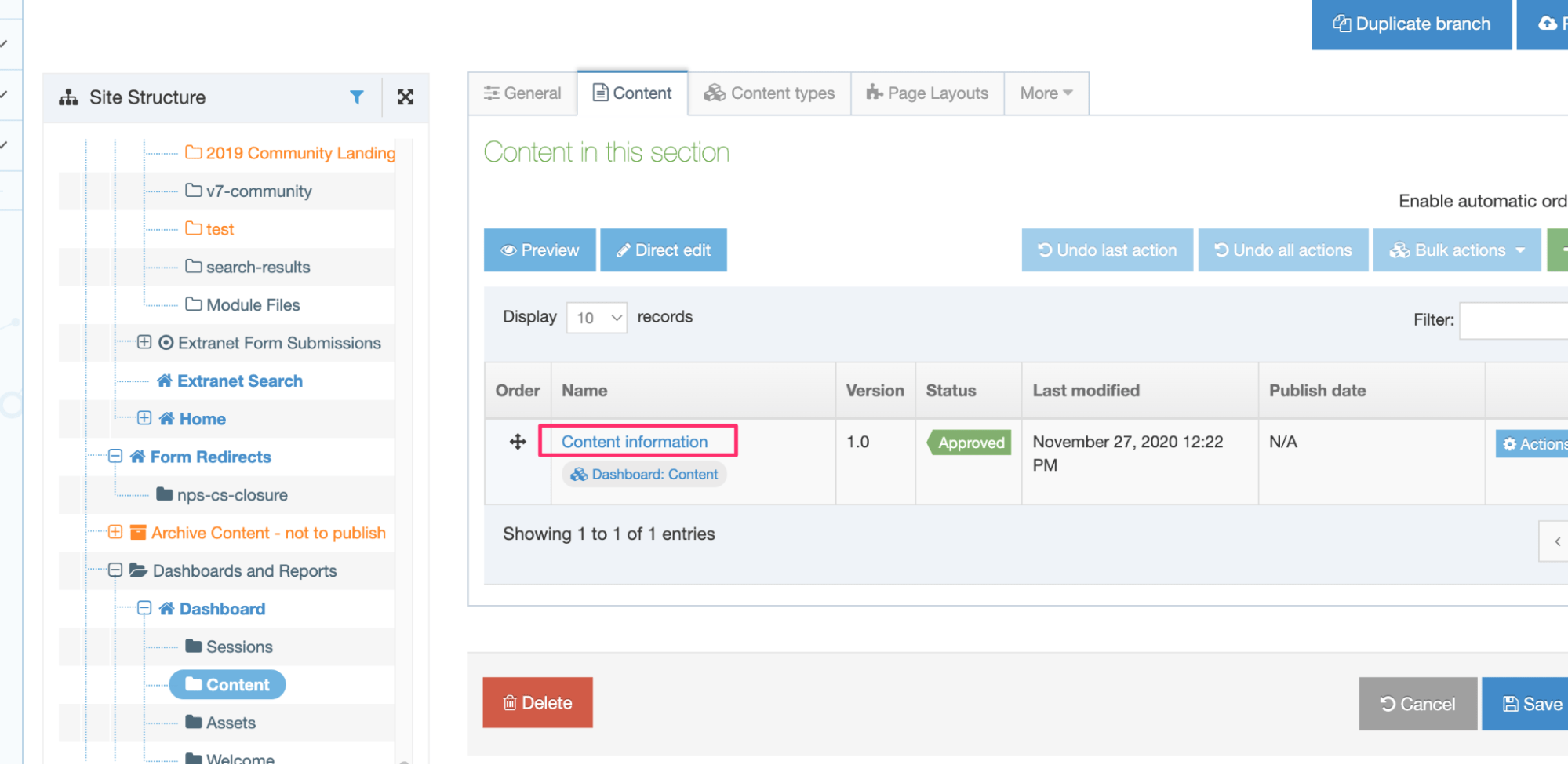Expand Archive Content - not to publish
The height and width of the screenshot is (765, 1568).
(x=115, y=533)
